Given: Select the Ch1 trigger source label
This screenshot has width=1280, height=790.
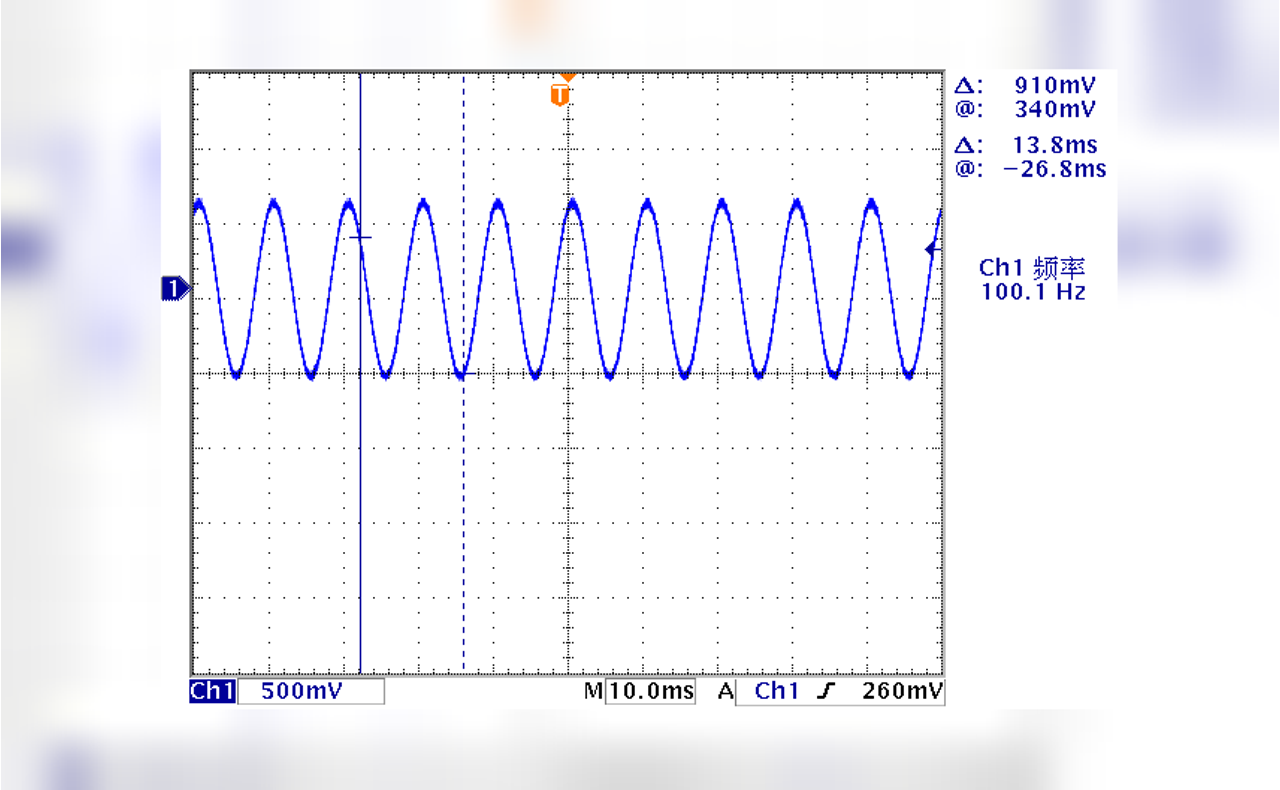Looking at the screenshot, I should [x=774, y=690].
